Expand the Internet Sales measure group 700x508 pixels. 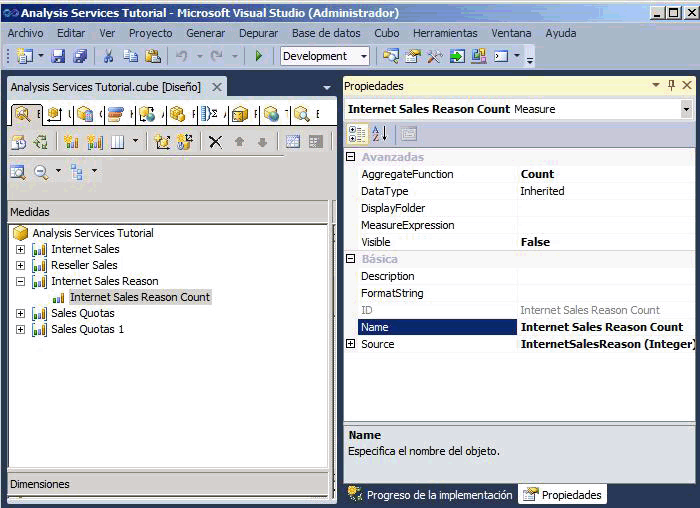(21, 249)
